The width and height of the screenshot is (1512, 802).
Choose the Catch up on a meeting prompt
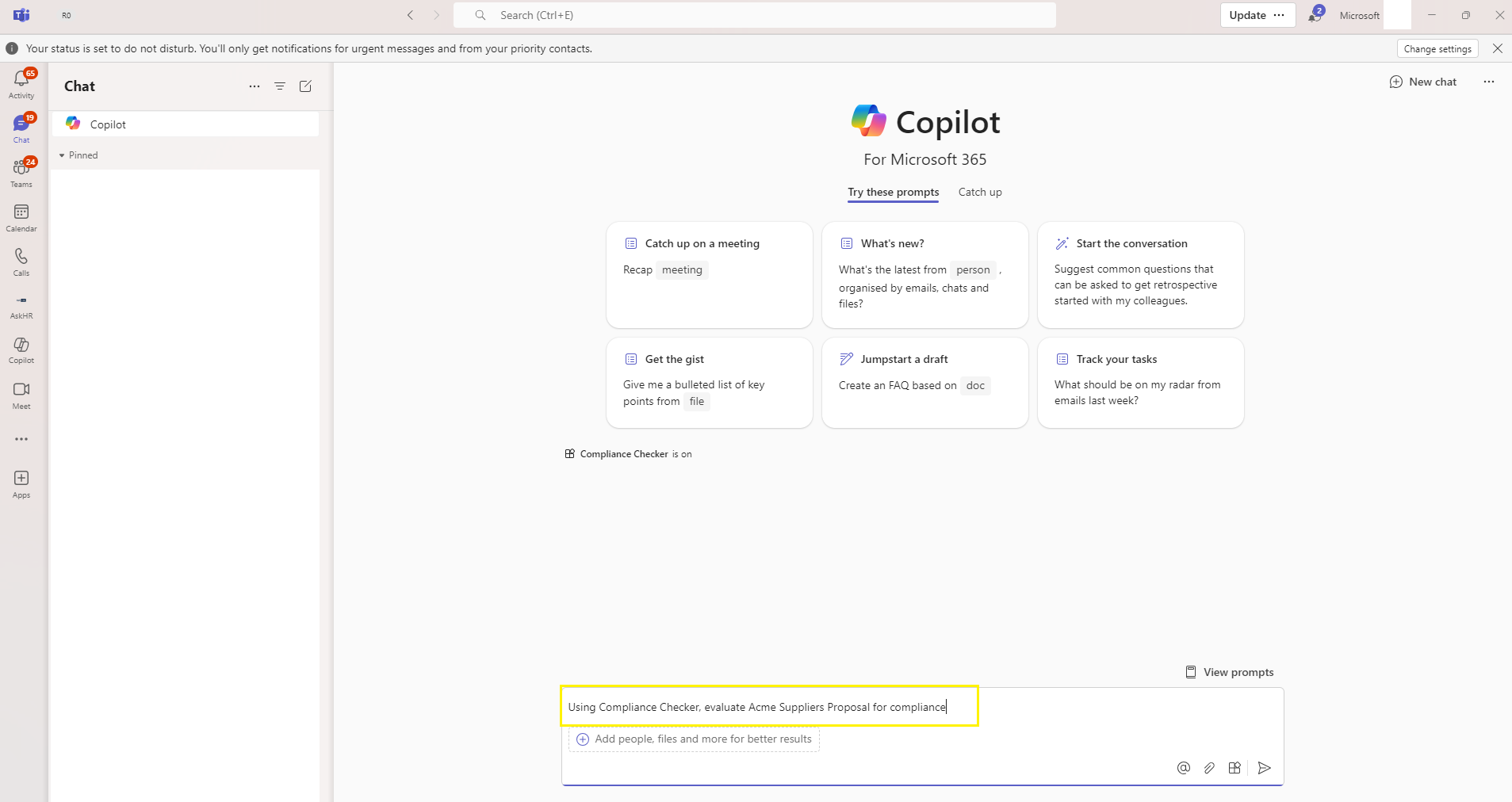pos(709,275)
